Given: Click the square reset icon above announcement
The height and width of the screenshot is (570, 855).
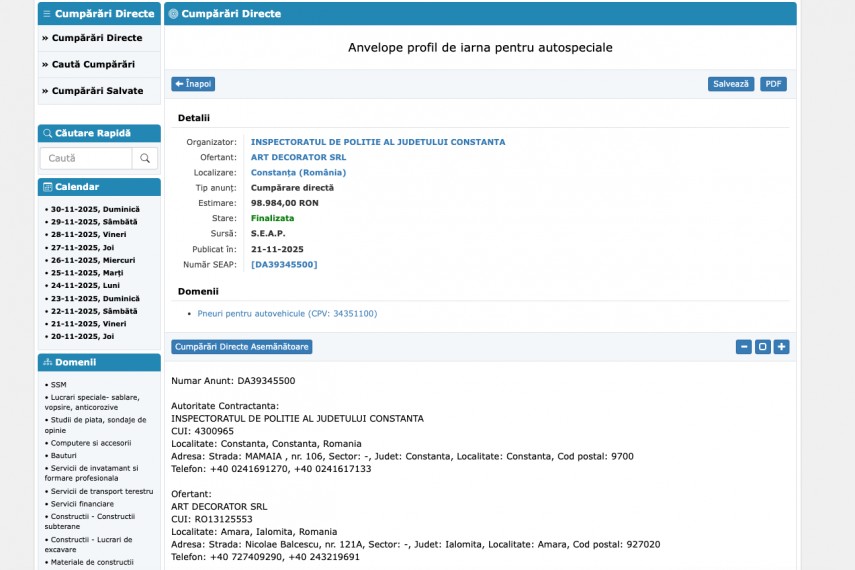Looking at the screenshot, I should coord(762,347).
